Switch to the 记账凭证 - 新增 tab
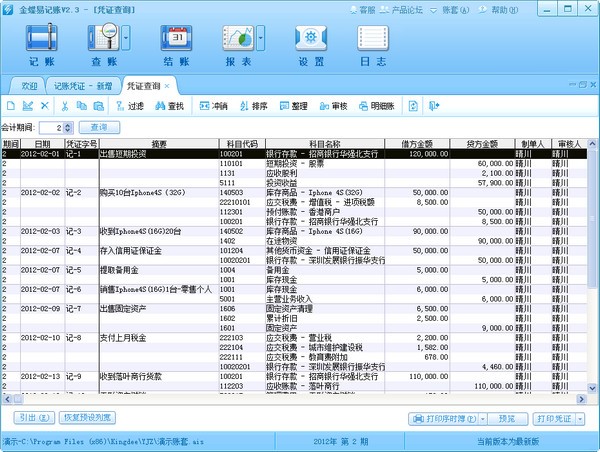The height and width of the screenshot is (452, 600). pos(81,85)
